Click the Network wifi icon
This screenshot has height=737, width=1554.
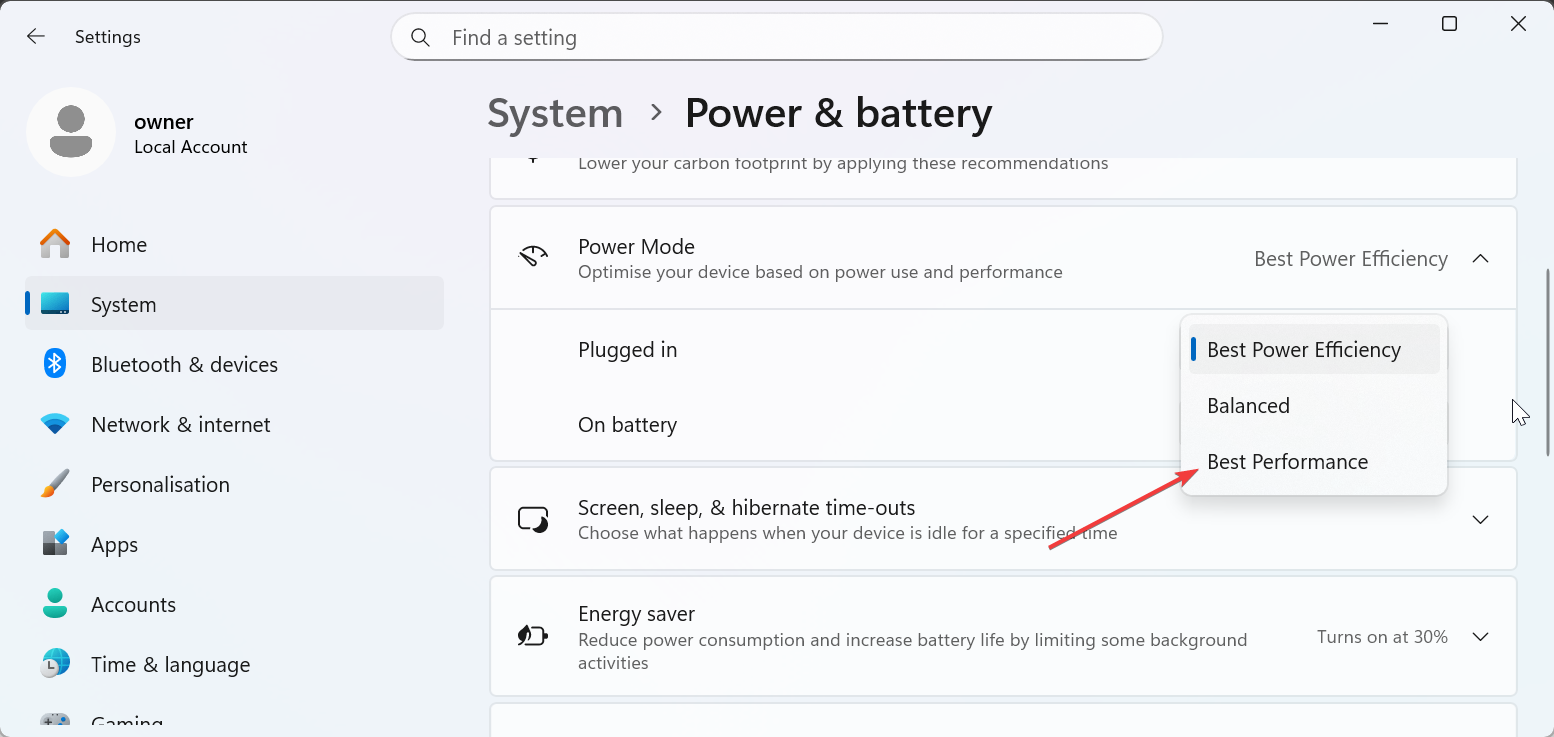coord(55,424)
